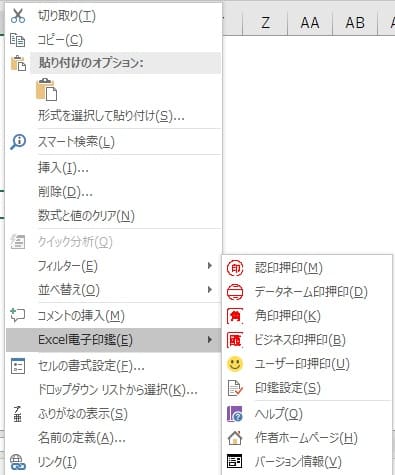Viewport: 395px width, 475px height.
Task: Select column AB header
Action: (x=355, y=23)
